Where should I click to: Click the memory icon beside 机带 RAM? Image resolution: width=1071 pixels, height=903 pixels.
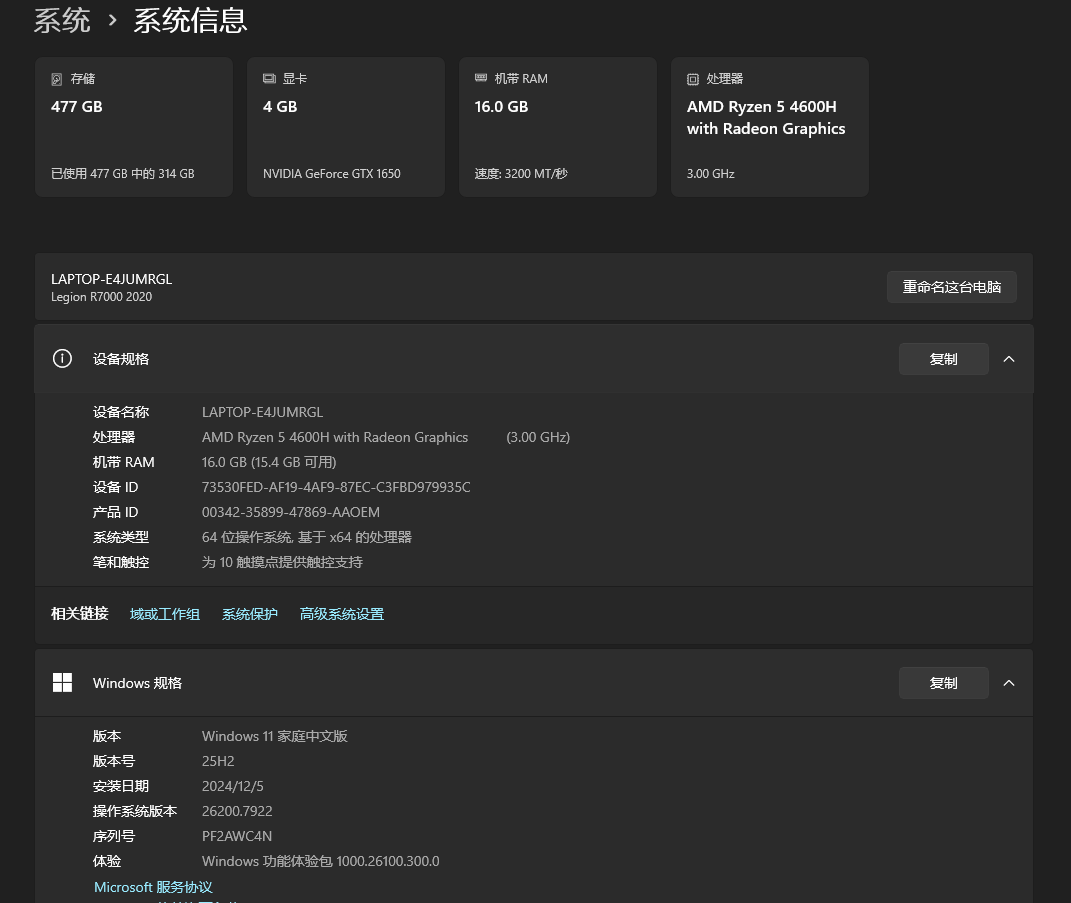481,79
